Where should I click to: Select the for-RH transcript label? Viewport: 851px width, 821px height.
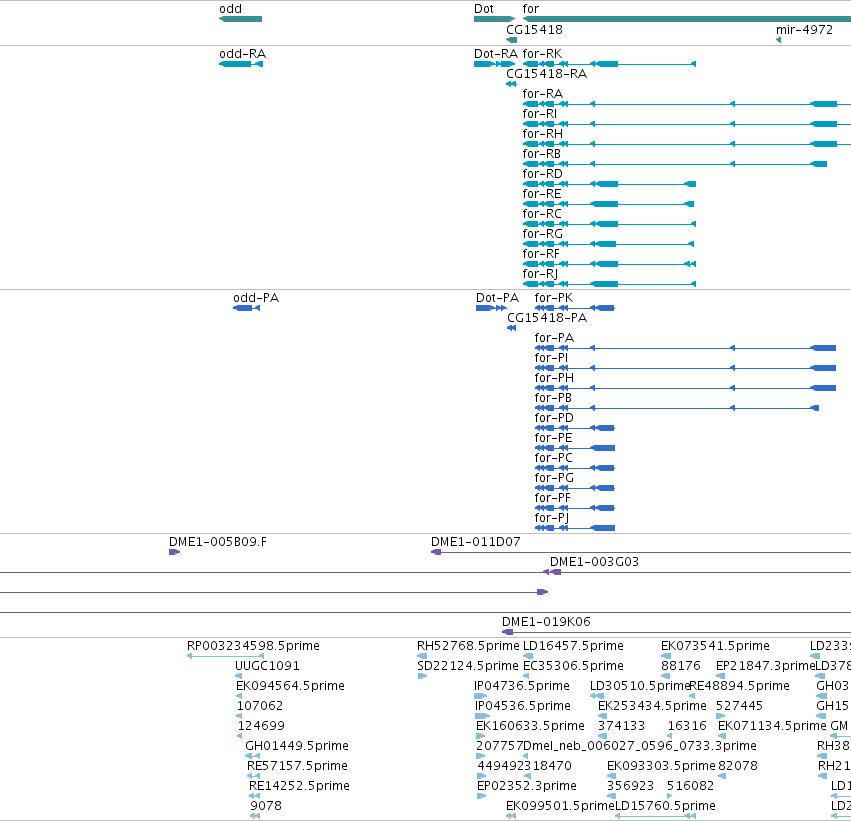pyautogui.click(x=542, y=134)
